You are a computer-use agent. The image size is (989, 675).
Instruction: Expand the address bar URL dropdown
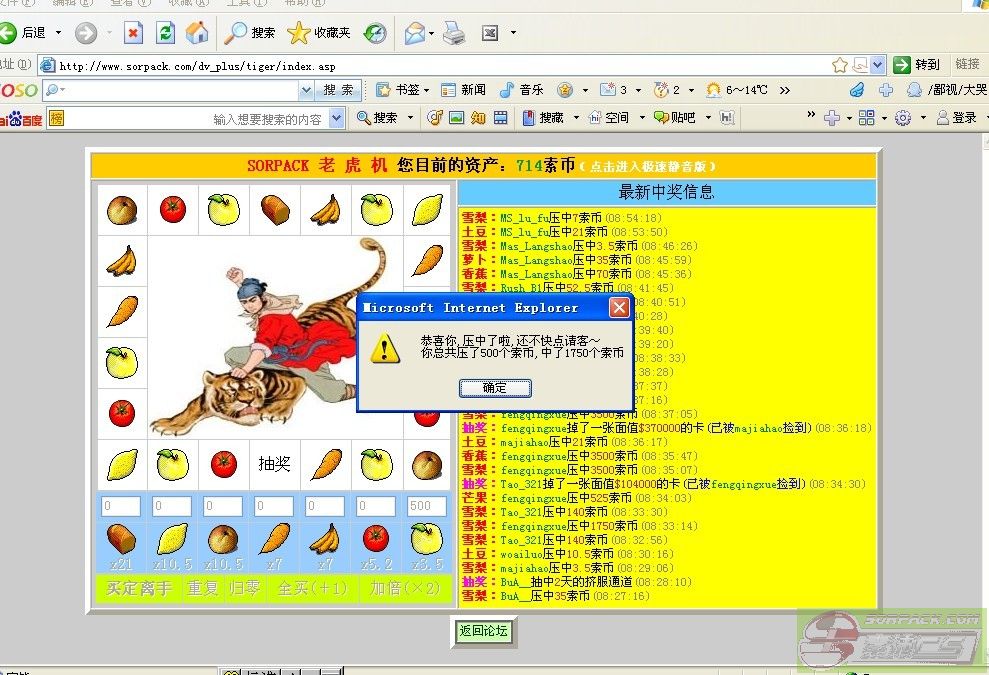(877, 65)
